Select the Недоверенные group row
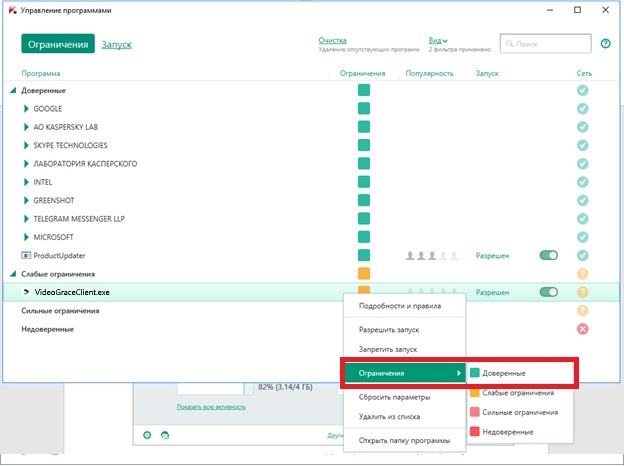The width and height of the screenshot is (624, 466). click(47, 329)
